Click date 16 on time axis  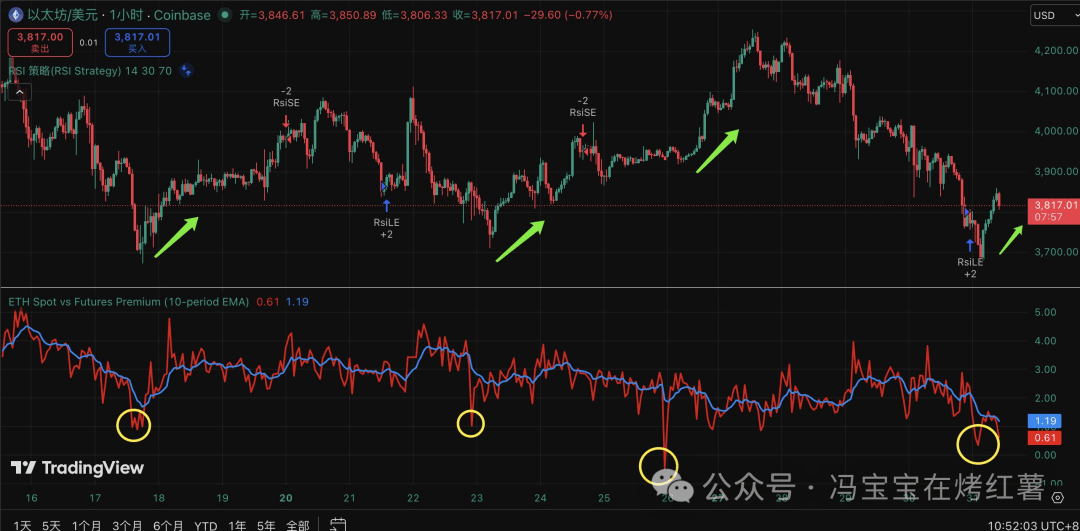(x=31, y=498)
